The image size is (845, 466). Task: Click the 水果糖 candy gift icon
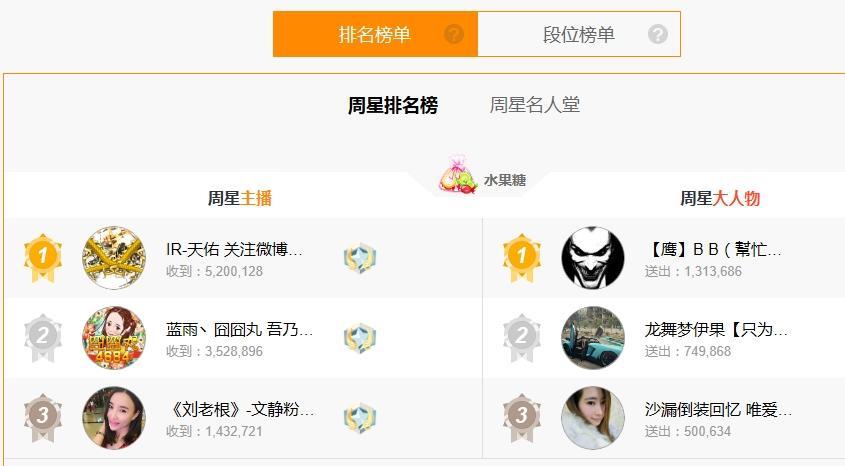(458, 175)
